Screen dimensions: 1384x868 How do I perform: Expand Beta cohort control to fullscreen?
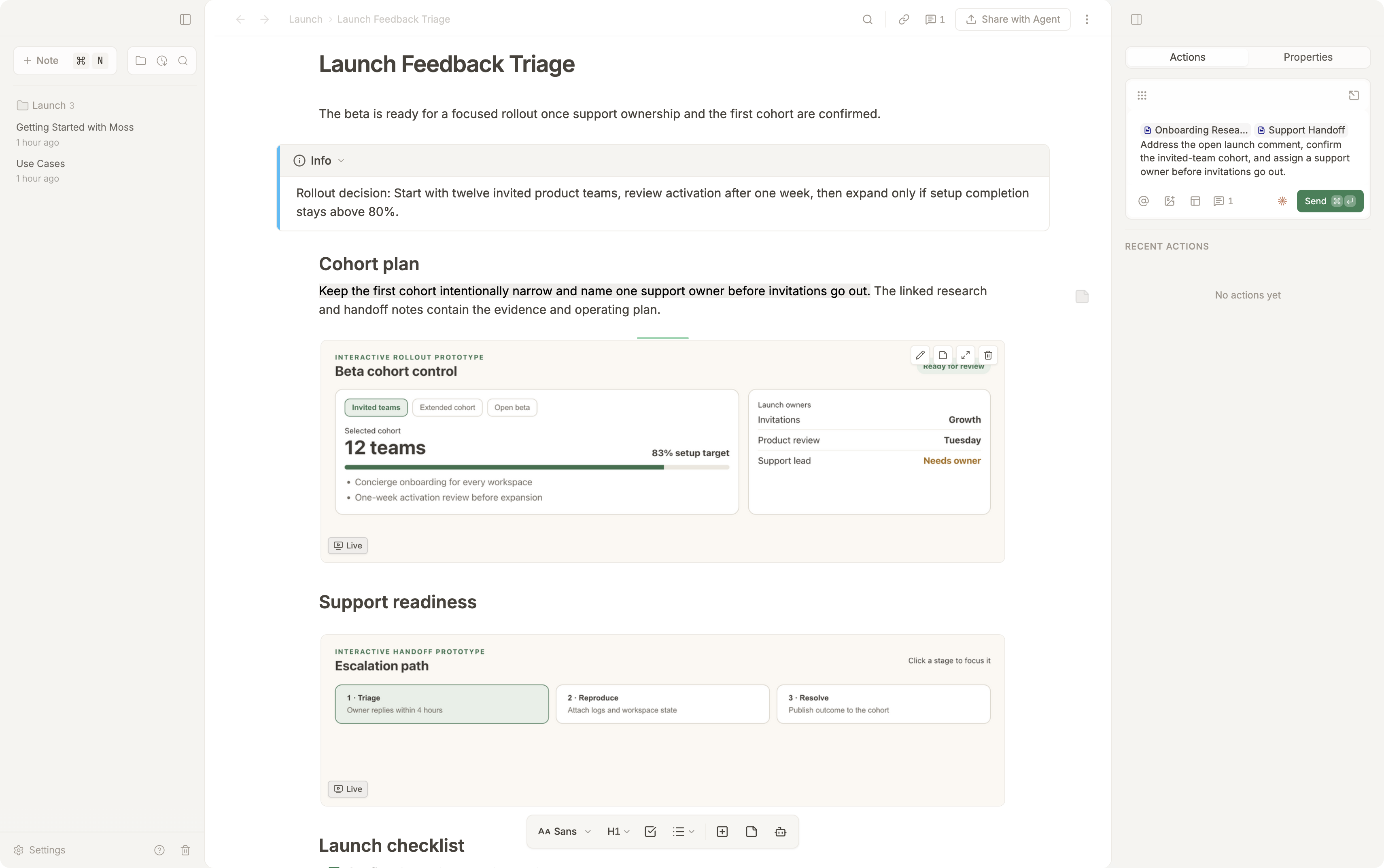point(965,356)
